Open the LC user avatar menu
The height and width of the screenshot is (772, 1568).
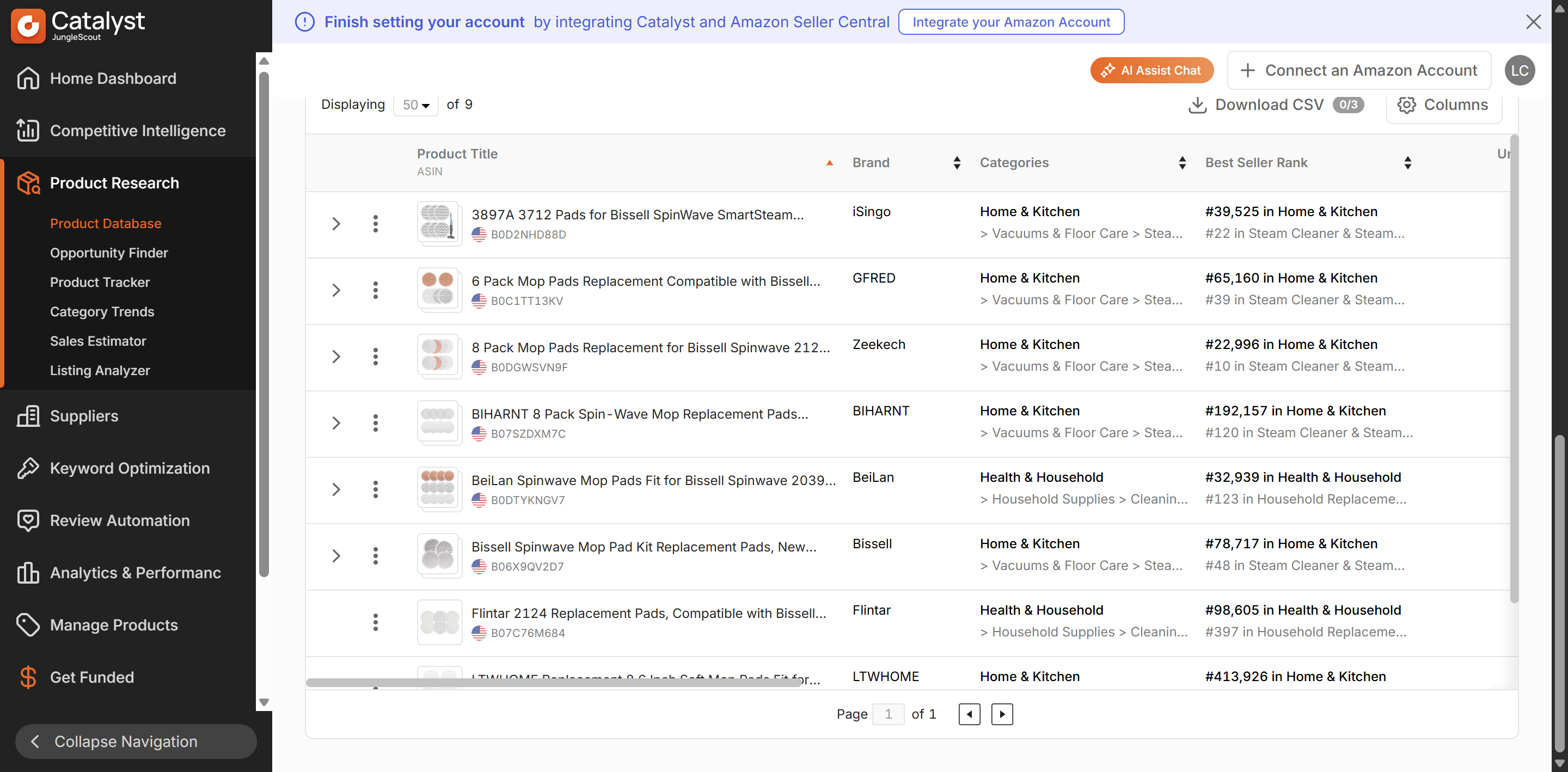coord(1520,71)
